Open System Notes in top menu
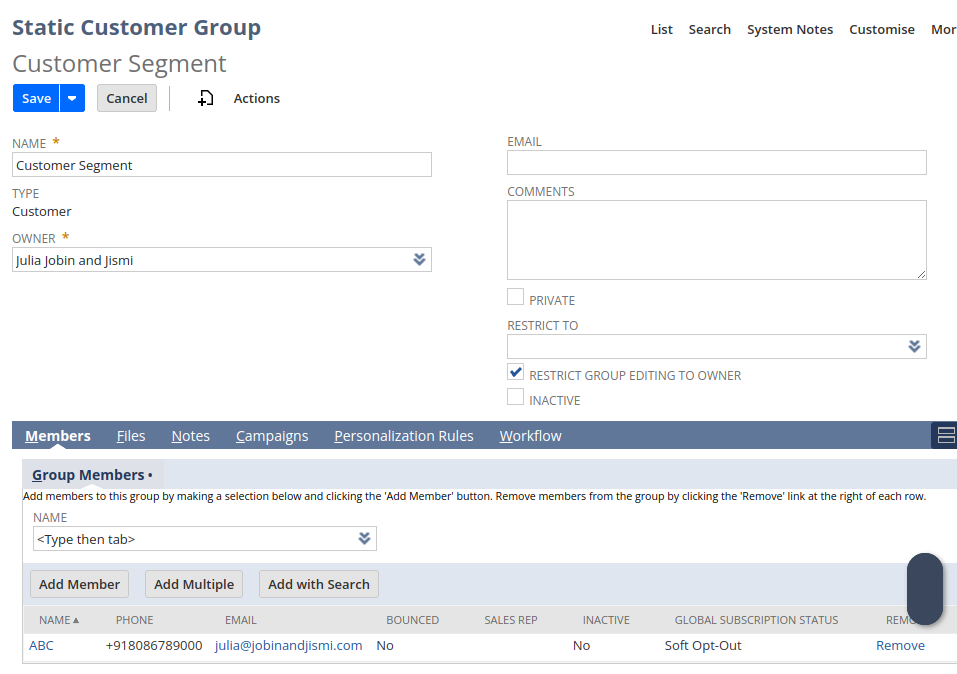The image size is (957, 674). point(789,30)
